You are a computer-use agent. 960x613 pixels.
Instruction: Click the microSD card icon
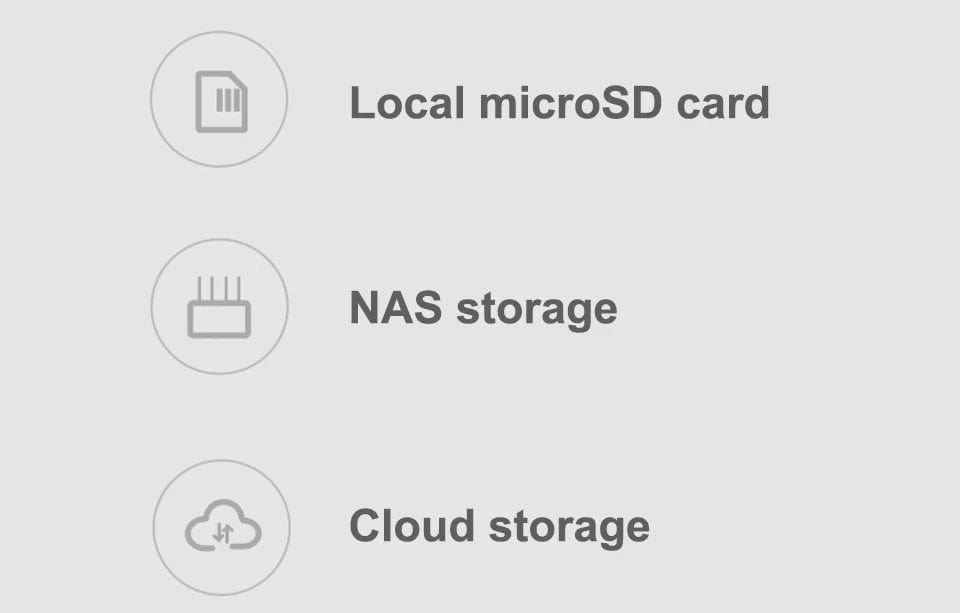221,101
